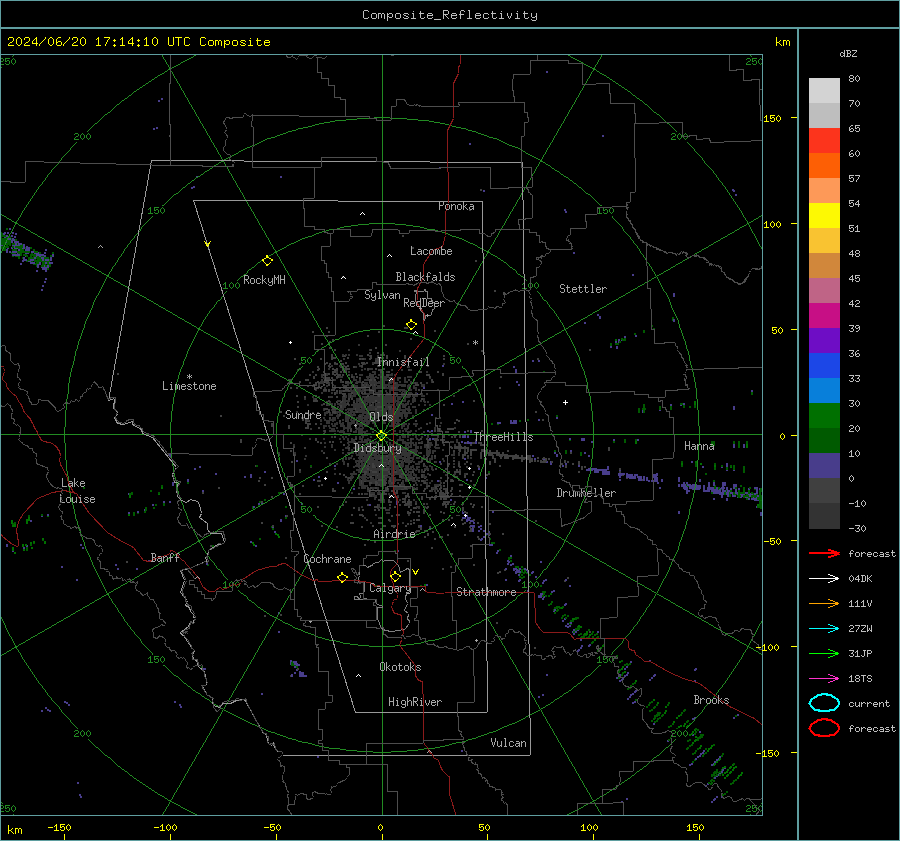Screen dimensions: 900x841
Task: Click the Okotoks label
Action: [400, 667]
